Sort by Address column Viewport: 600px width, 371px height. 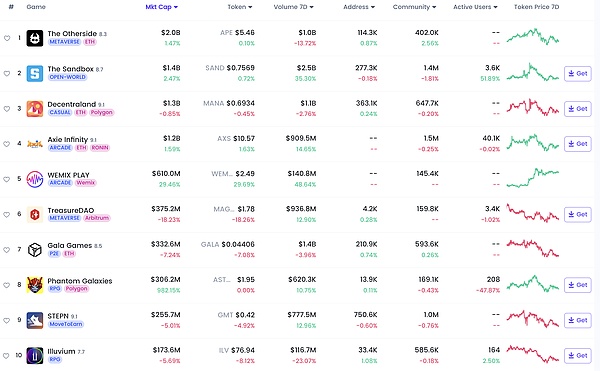[359, 7]
